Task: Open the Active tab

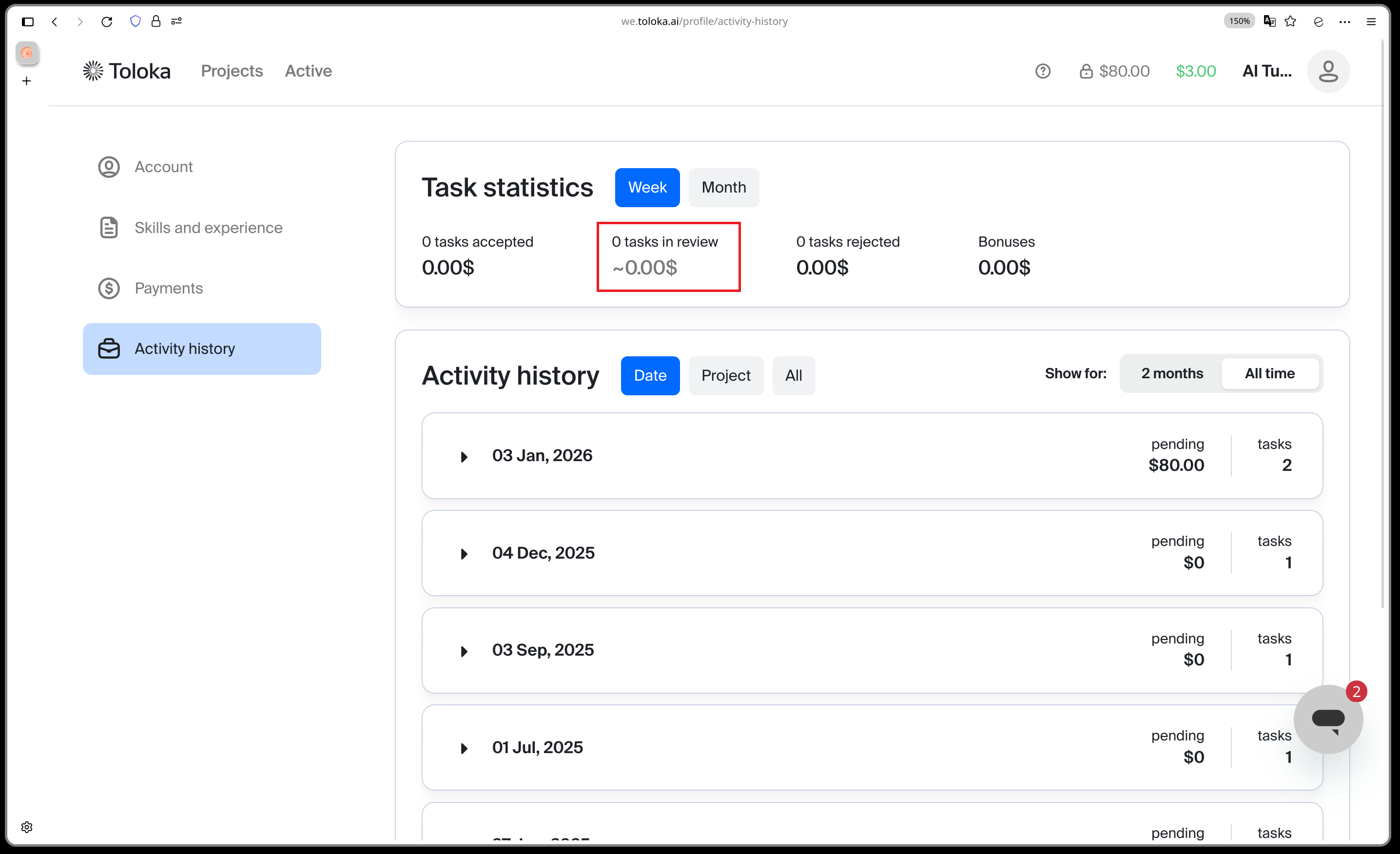Action: [x=309, y=71]
